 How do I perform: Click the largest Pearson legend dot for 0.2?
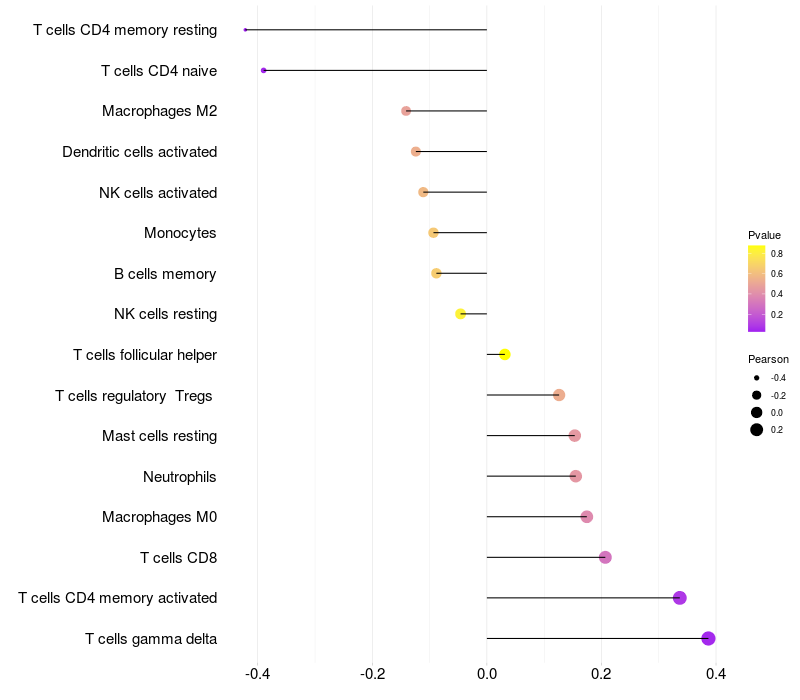tap(757, 430)
